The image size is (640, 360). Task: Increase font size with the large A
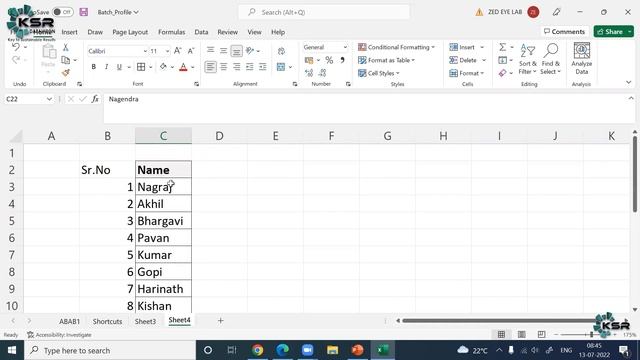[x=178, y=51]
